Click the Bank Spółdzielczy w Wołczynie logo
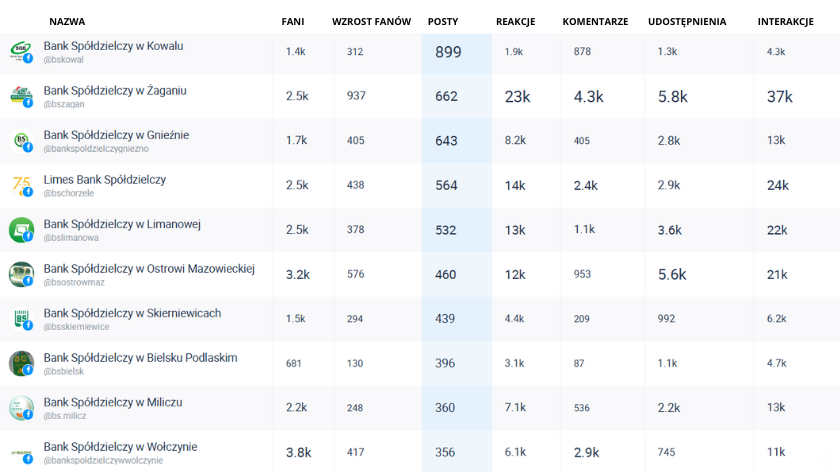Viewport: 840px width, 472px height. 21,452
